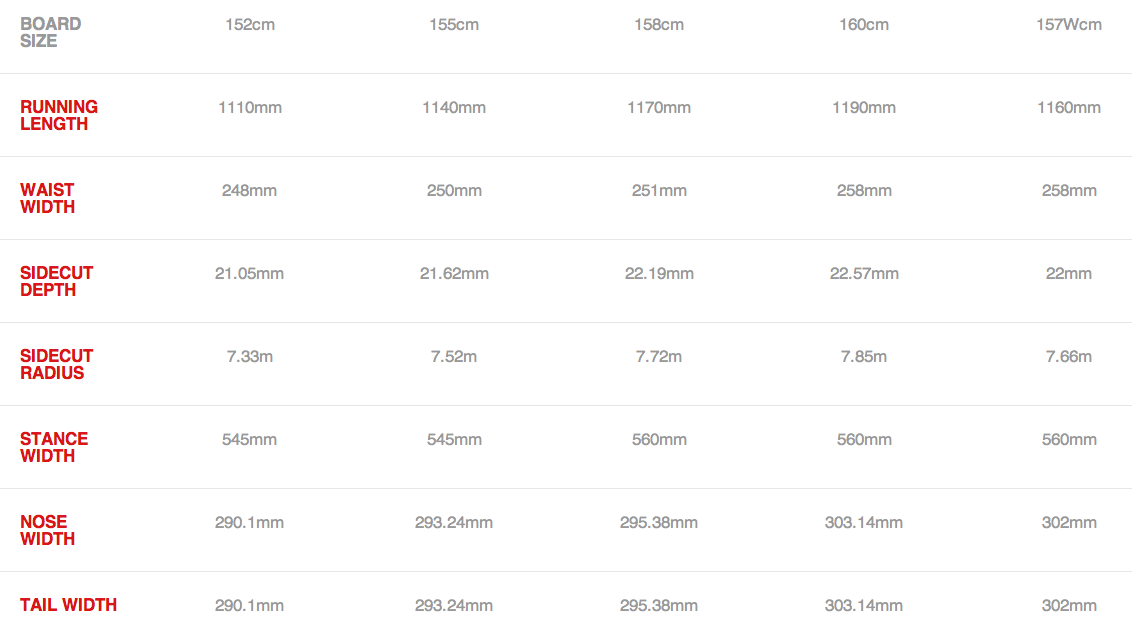Click the Board Size row header

pyautogui.click(x=51, y=32)
